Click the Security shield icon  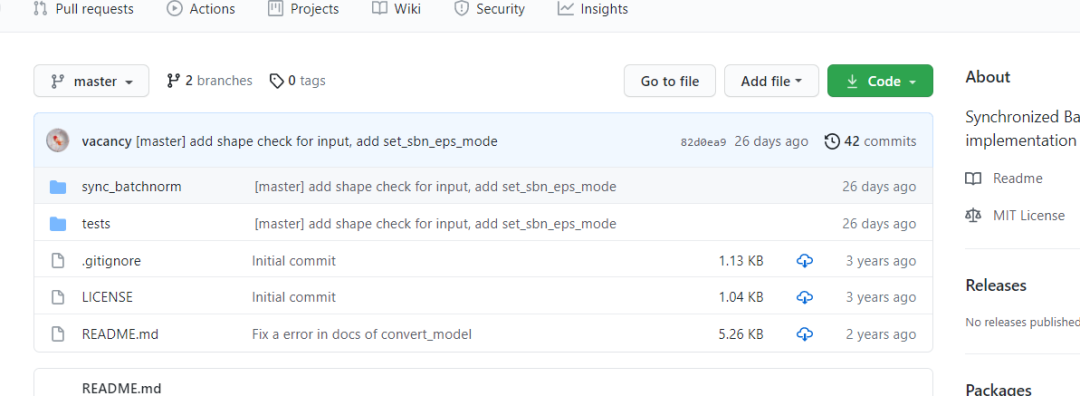coord(461,9)
